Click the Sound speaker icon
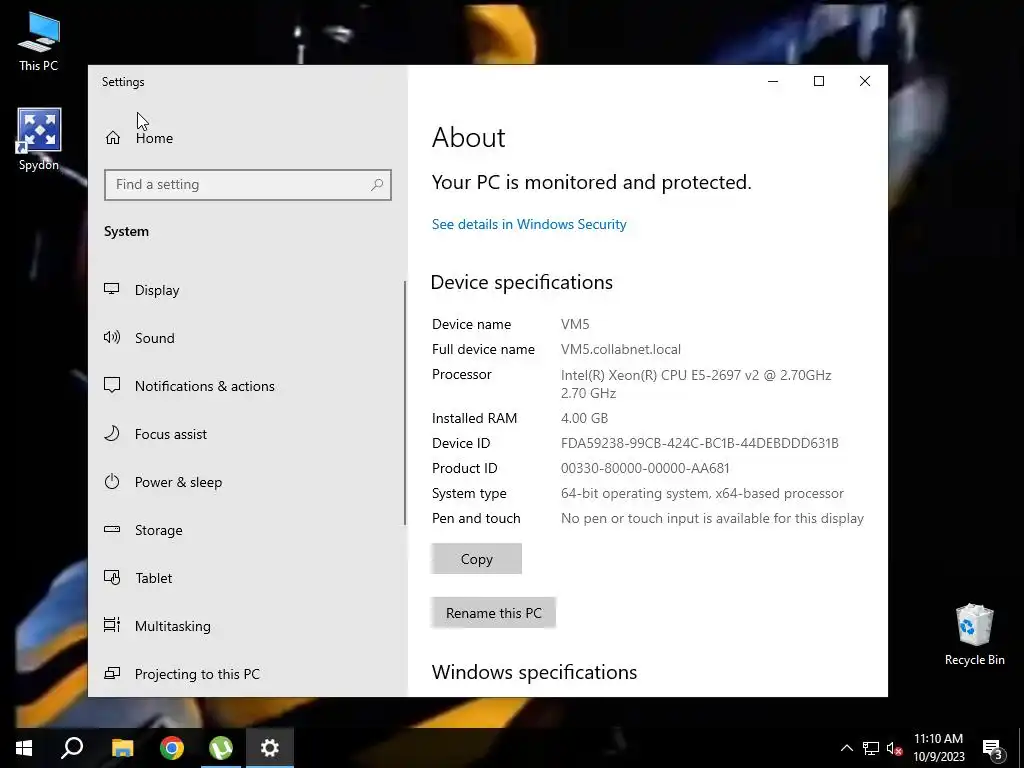Image resolution: width=1024 pixels, height=768 pixels. [x=112, y=337]
